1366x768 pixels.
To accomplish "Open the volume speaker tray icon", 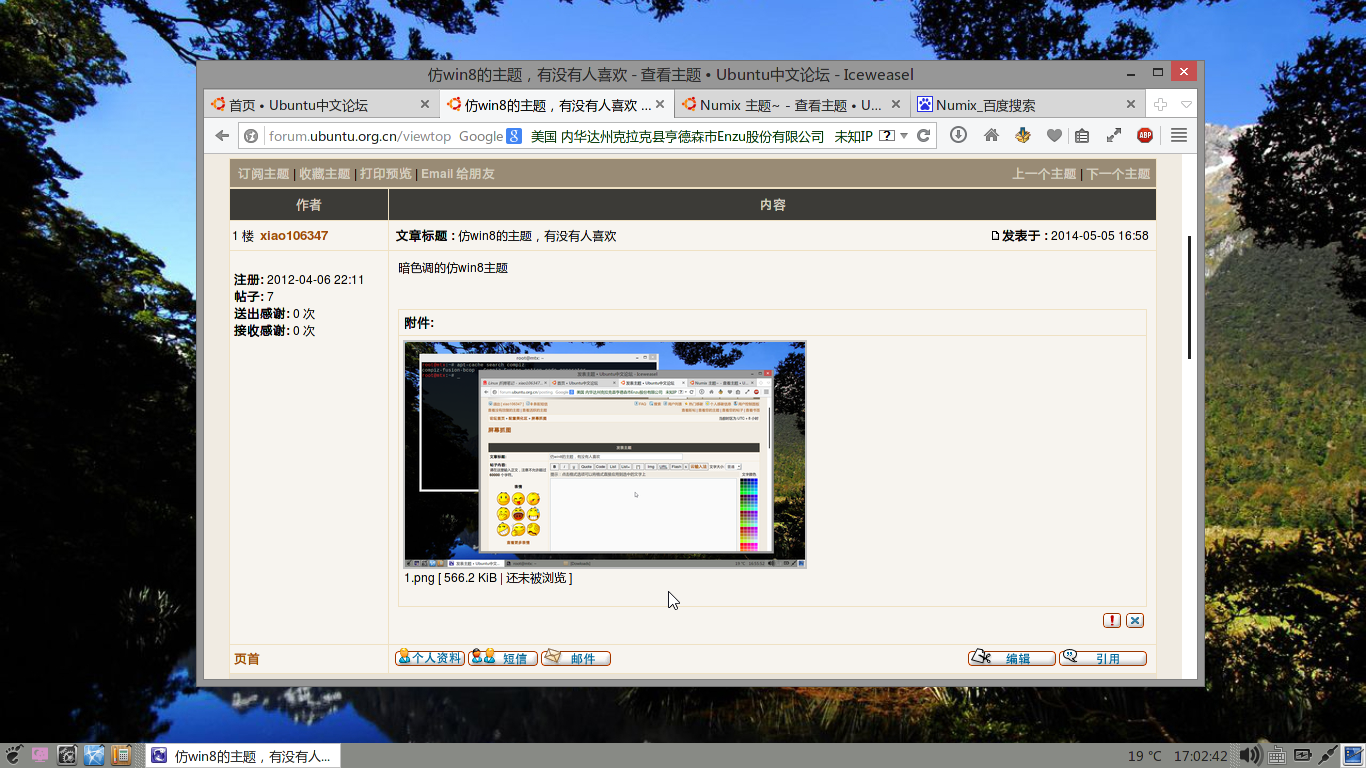I will click(x=1250, y=755).
